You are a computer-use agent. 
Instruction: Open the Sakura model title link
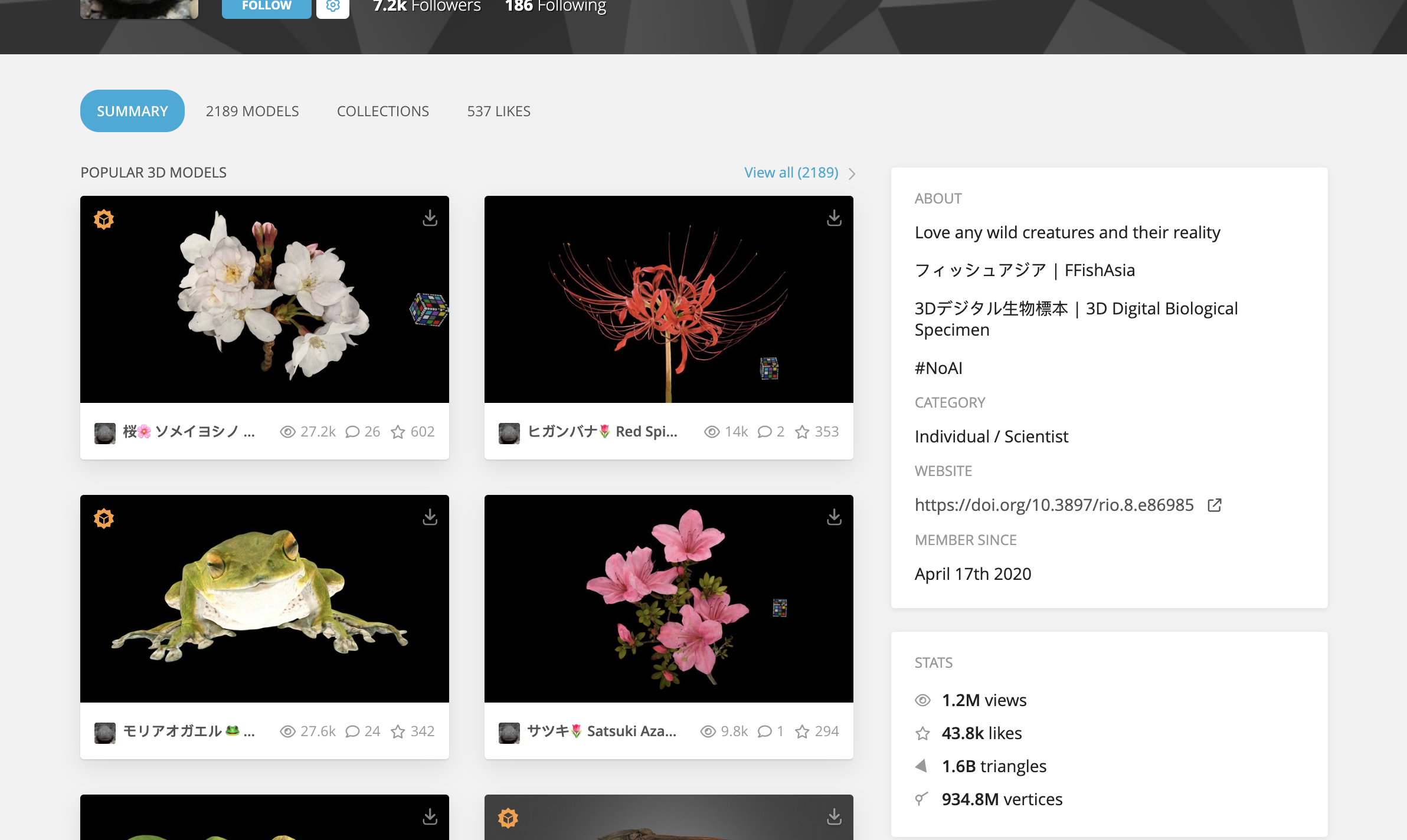pos(189,432)
